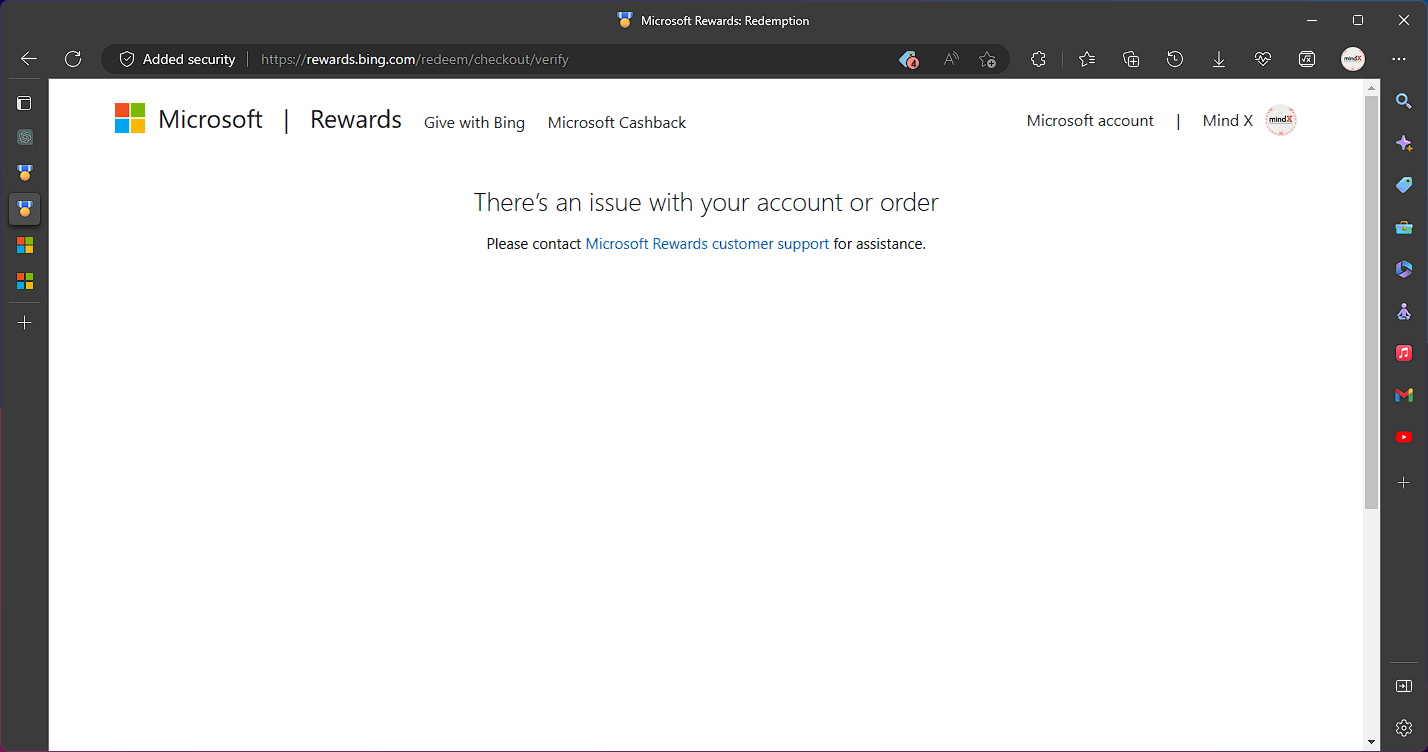Switch to the inactive Rewards medal tab
This screenshot has width=1428, height=752.
click(x=25, y=173)
